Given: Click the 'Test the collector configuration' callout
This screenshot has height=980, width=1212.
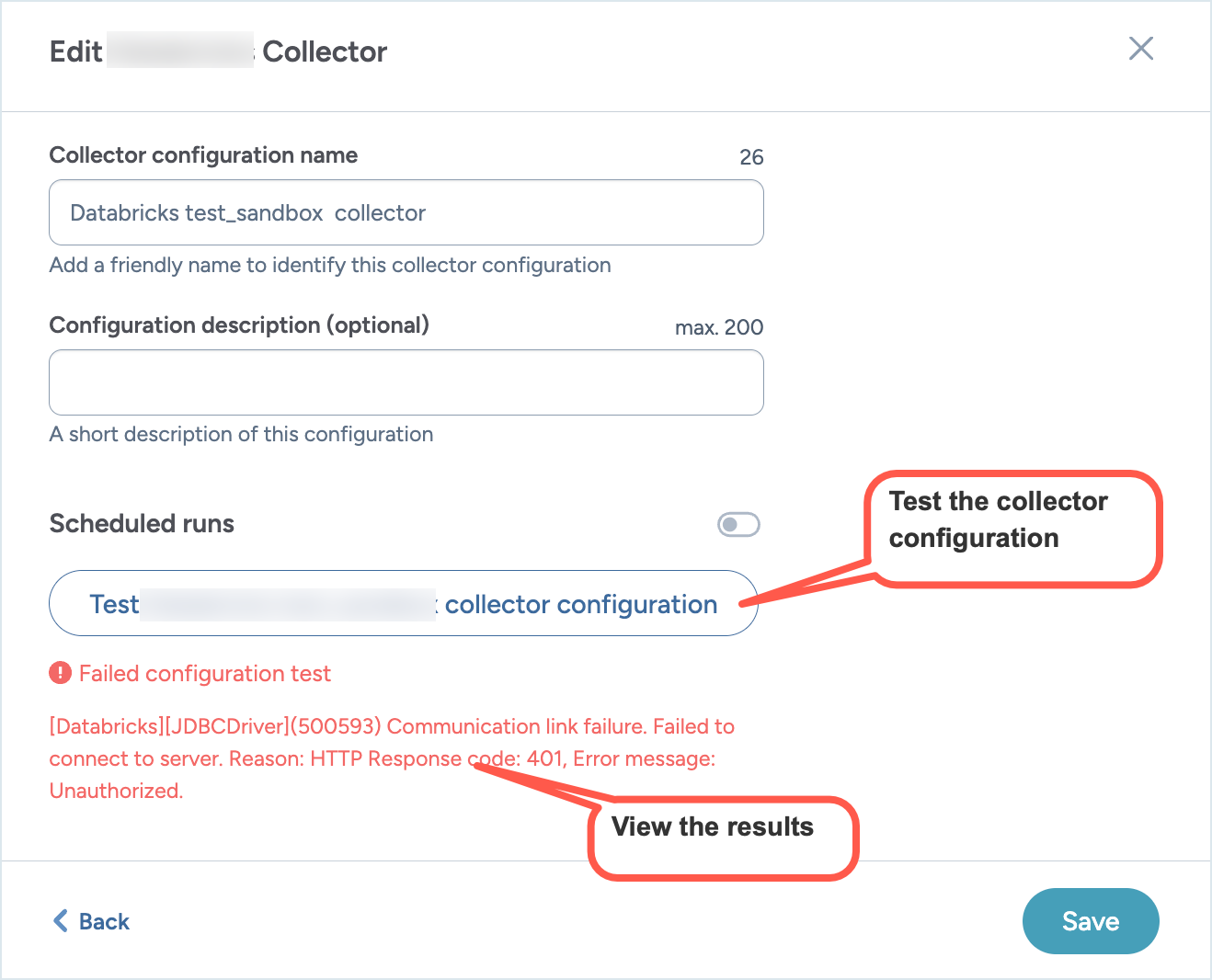Looking at the screenshot, I should (x=1012, y=528).
